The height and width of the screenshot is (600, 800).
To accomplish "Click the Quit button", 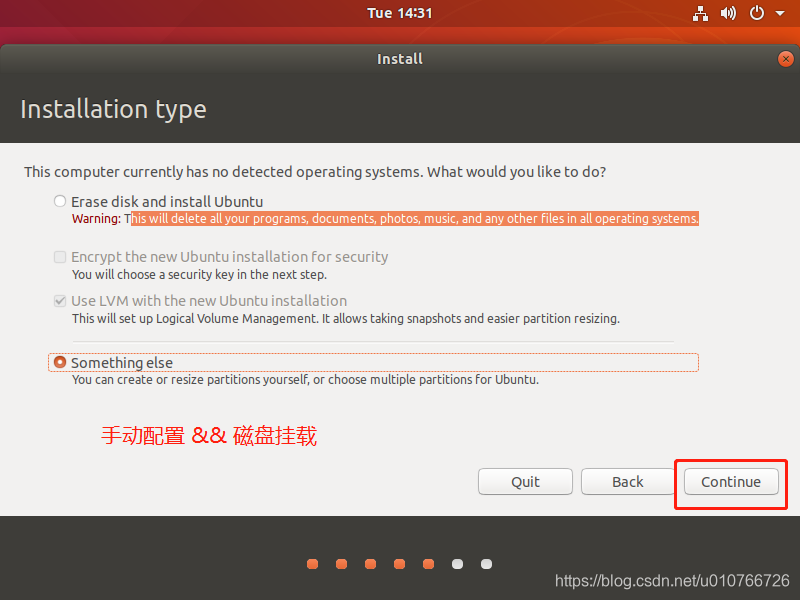I will pyautogui.click(x=525, y=482).
